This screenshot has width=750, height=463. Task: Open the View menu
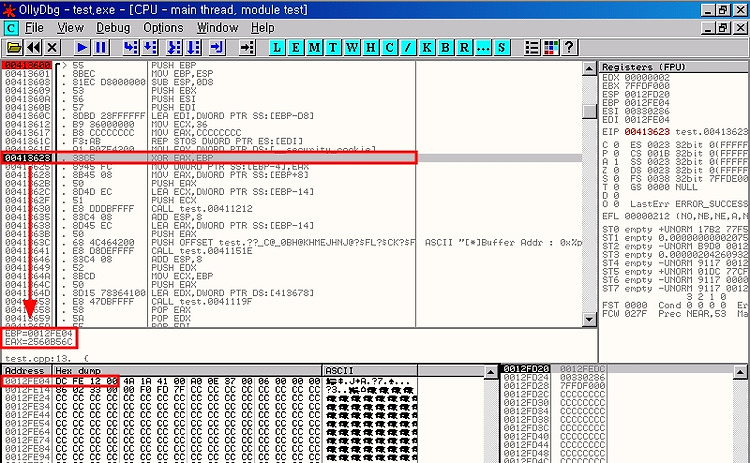tap(70, 28)
